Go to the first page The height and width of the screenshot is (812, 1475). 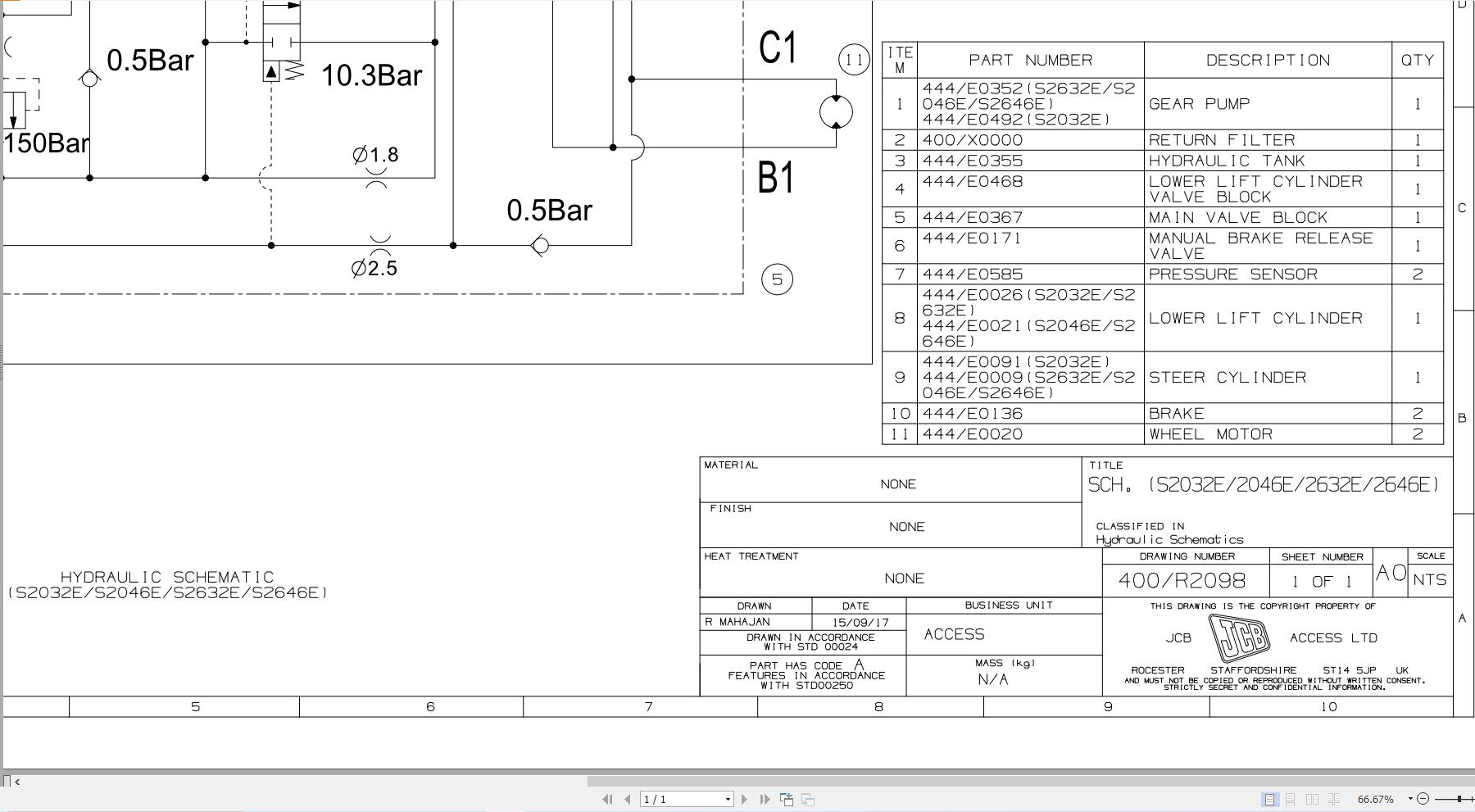607,799
